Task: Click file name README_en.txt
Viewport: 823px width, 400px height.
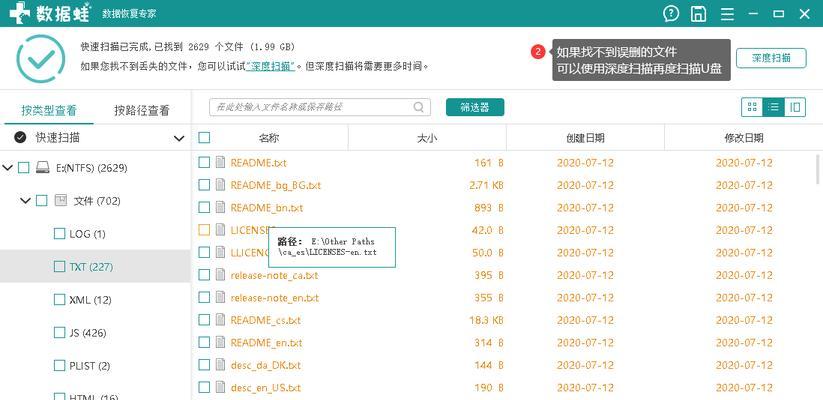Action: tap(266, 343)
